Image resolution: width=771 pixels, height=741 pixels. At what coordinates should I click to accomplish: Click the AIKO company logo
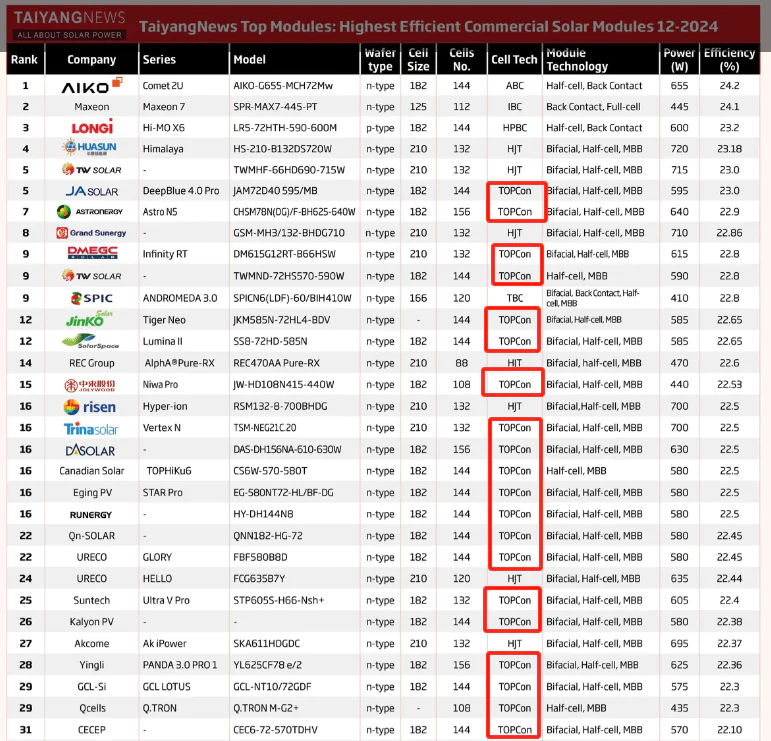[92, 86]
